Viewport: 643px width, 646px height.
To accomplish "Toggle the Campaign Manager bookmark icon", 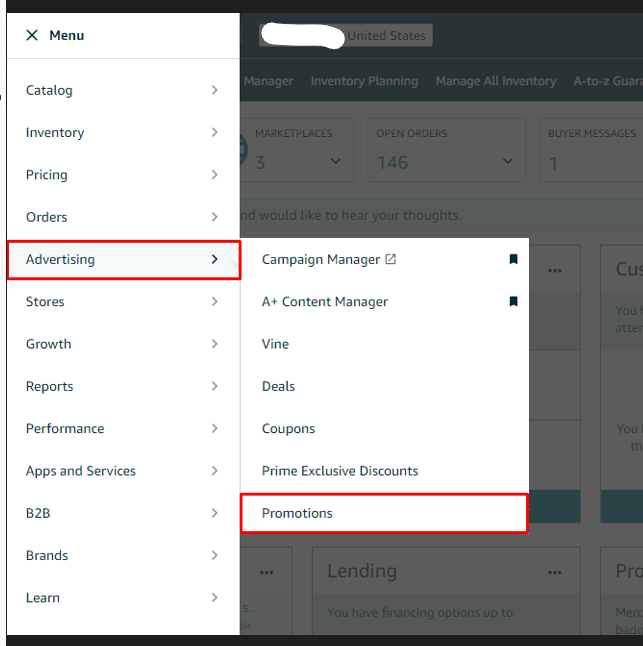I will tap(513, 259).
